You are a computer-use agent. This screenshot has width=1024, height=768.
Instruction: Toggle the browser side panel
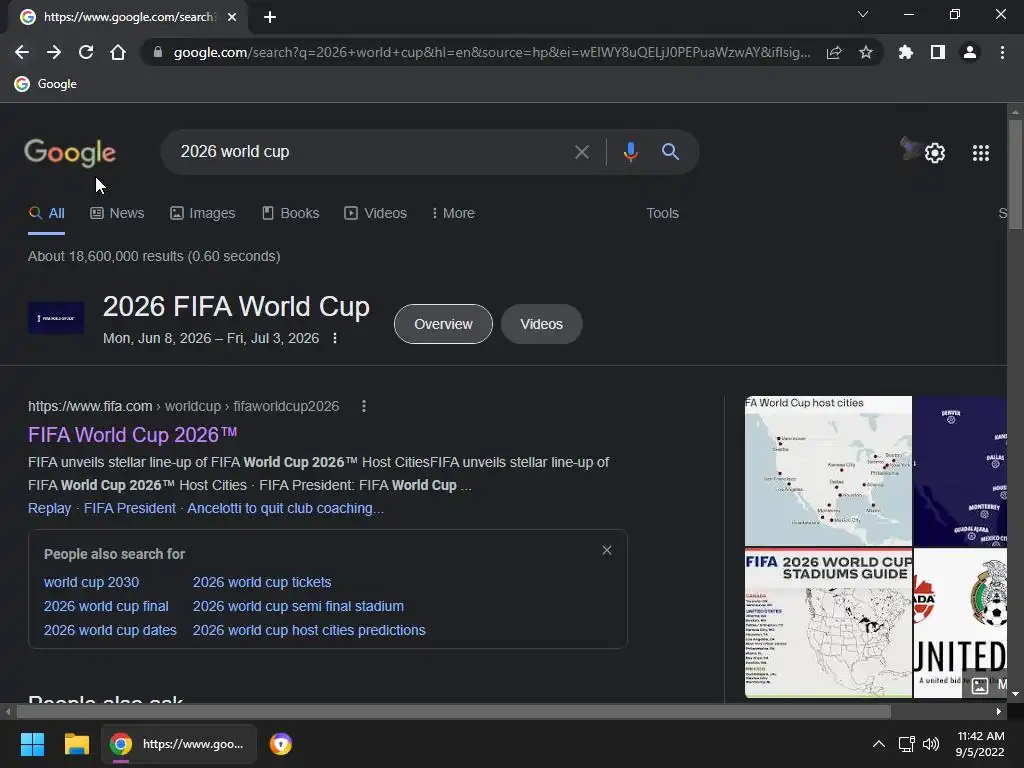[x=938, y=52]
